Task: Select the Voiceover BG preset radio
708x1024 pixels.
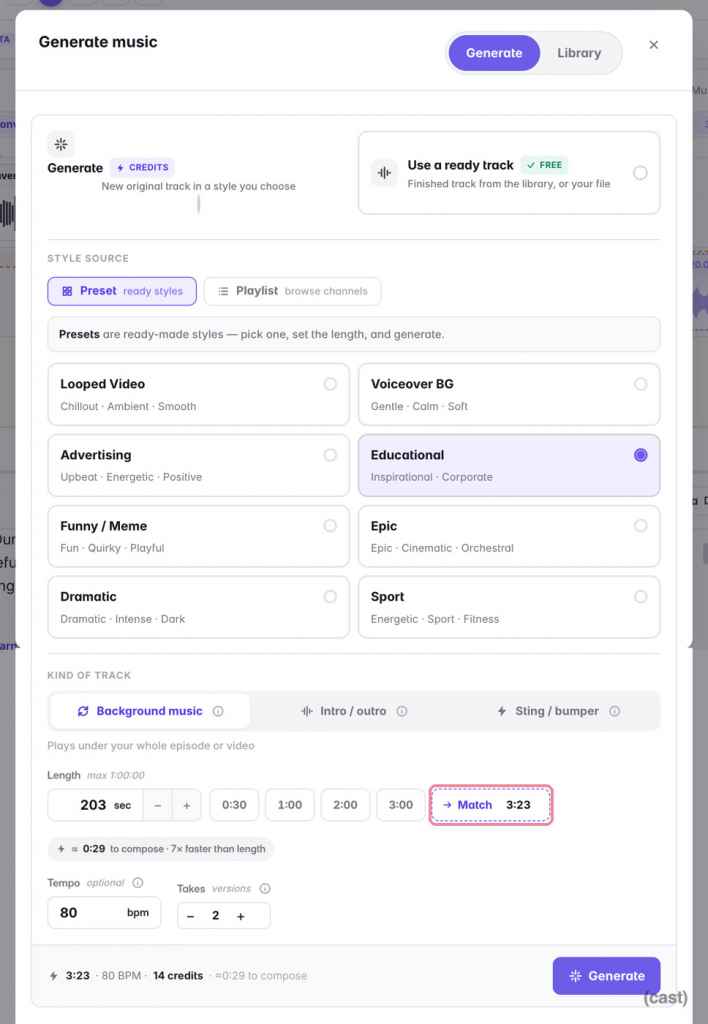Action: (x=640, y=384)
